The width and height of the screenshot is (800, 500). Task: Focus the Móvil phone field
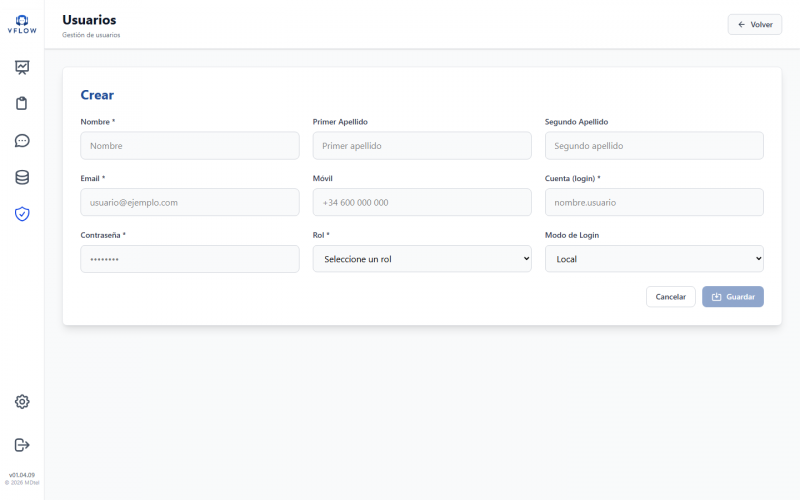422,203
